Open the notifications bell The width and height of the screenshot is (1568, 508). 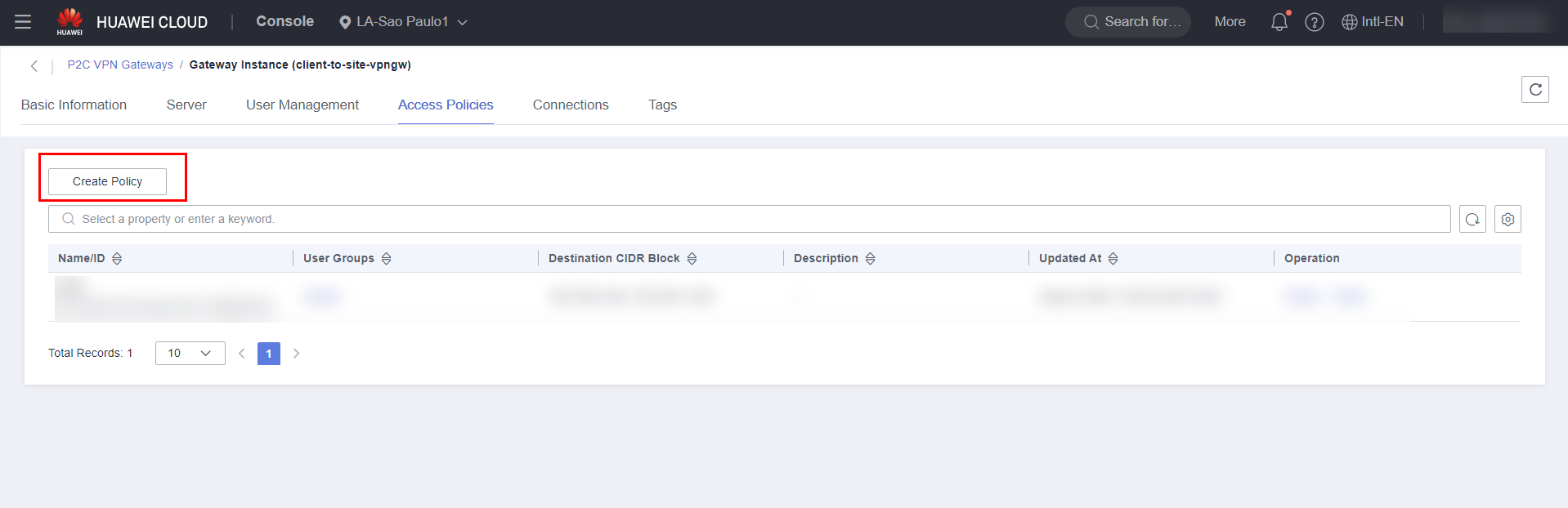tap(1279, 22)
